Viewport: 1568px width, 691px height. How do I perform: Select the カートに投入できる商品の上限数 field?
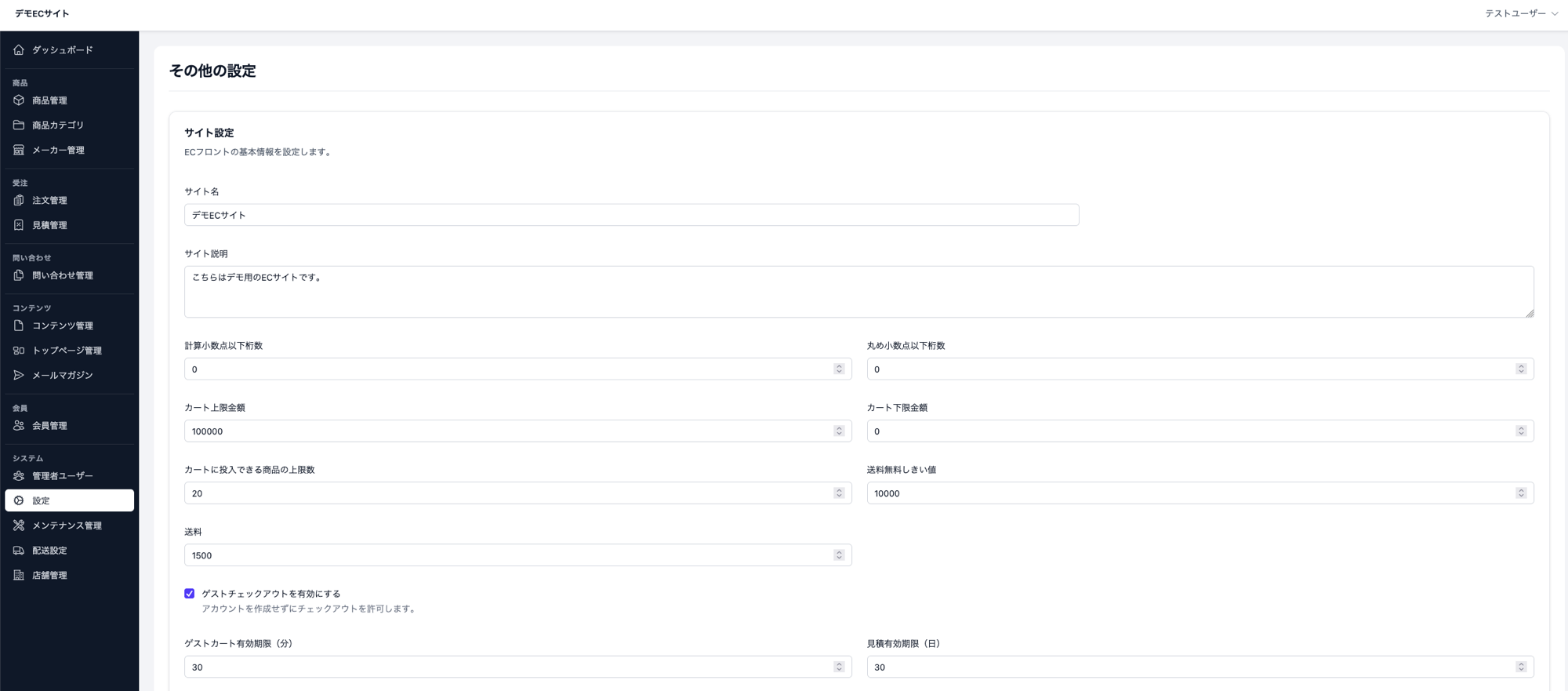[517, 493]
